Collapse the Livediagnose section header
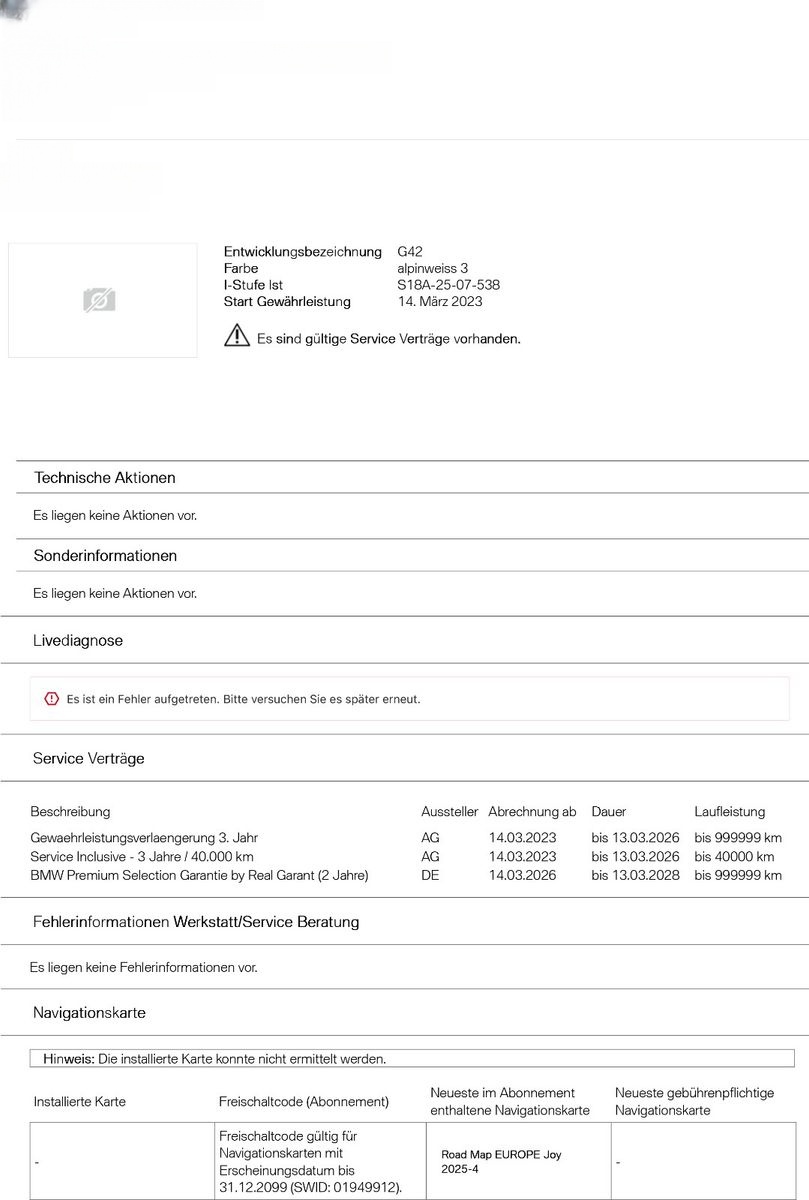 pos(78,640)
